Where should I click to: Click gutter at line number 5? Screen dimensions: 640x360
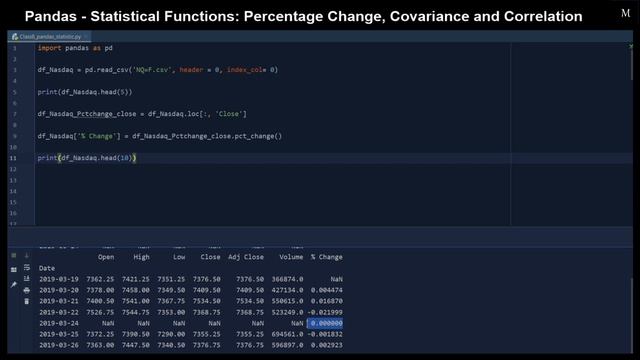[15, 92]
